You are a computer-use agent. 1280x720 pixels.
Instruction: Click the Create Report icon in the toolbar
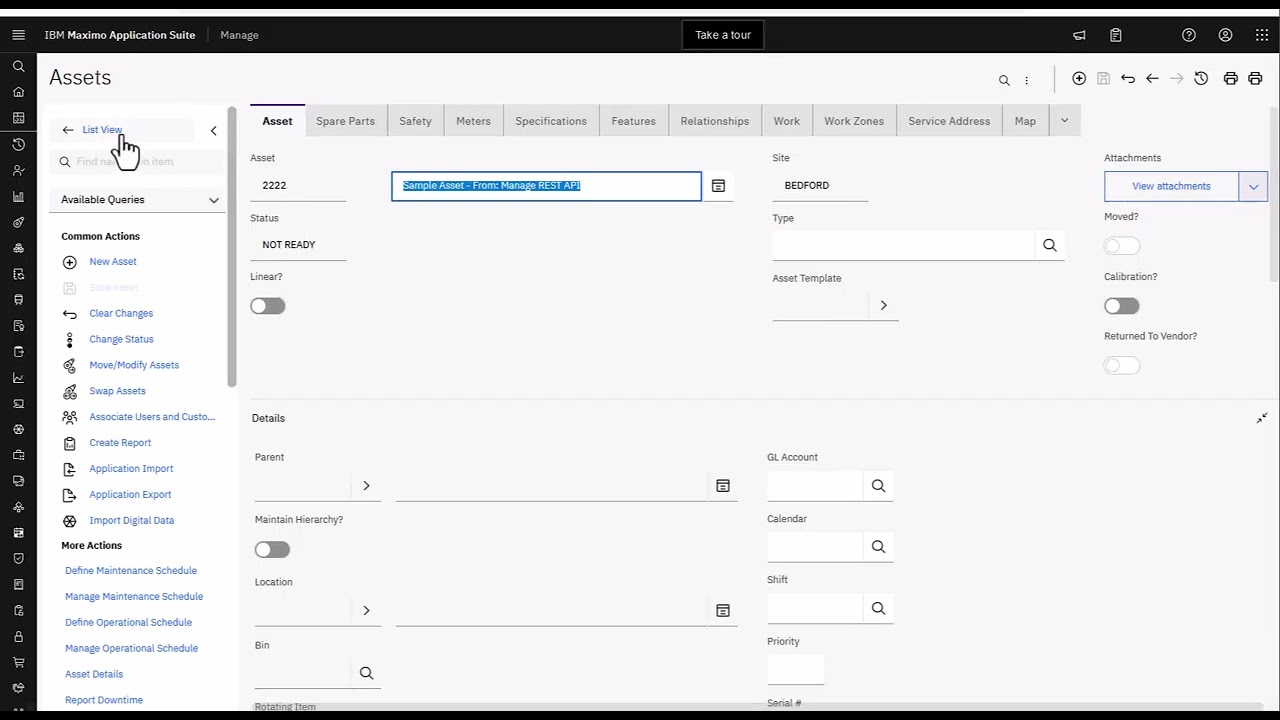pos(1230,78)
